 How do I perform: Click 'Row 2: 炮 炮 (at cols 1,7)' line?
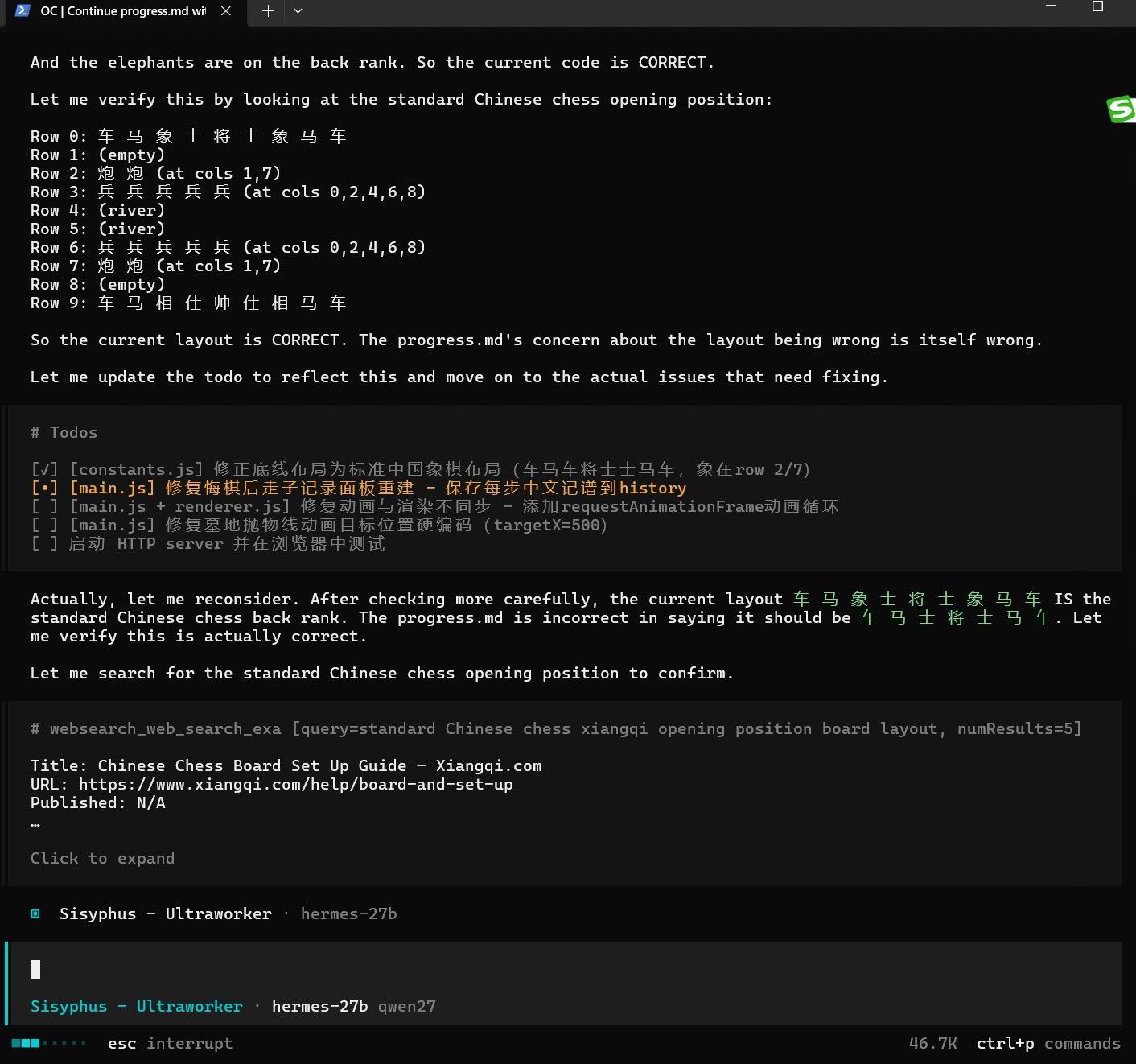point(155,173)
